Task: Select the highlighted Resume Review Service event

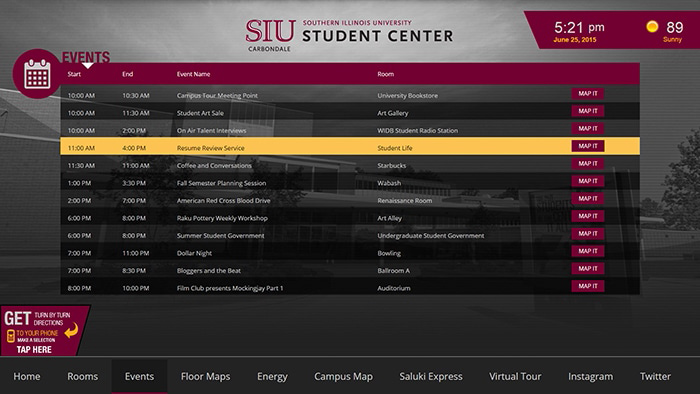Action: point(350,146)
